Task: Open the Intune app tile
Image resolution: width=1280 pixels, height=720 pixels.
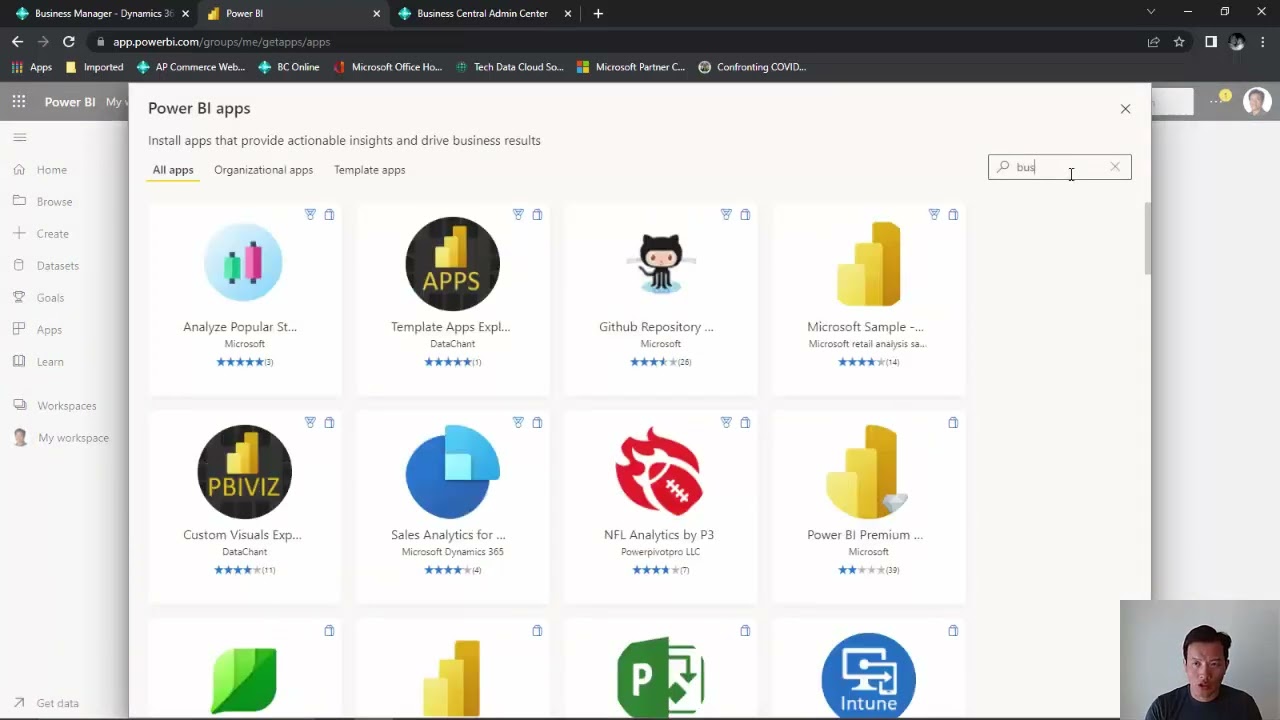Action: pos(868,668)
